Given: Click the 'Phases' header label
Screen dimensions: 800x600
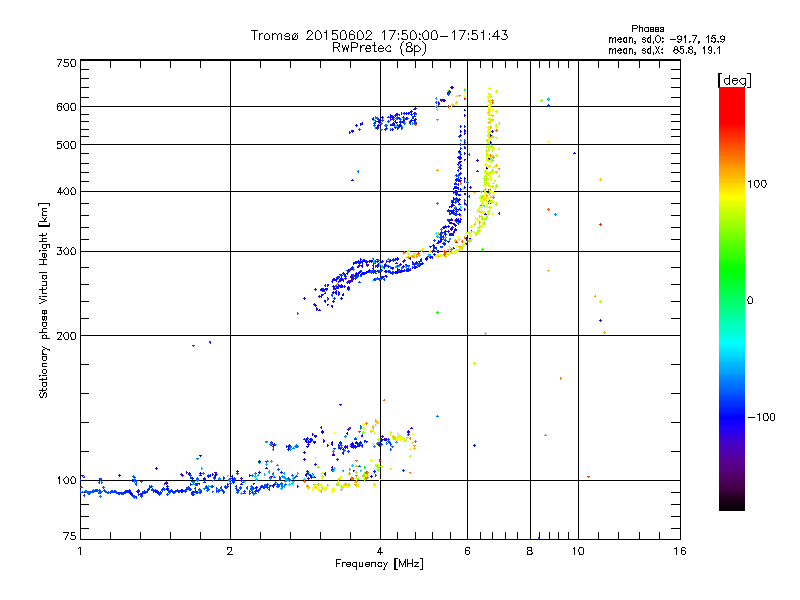Looking at the screenshot, I should tap(647, 29).
